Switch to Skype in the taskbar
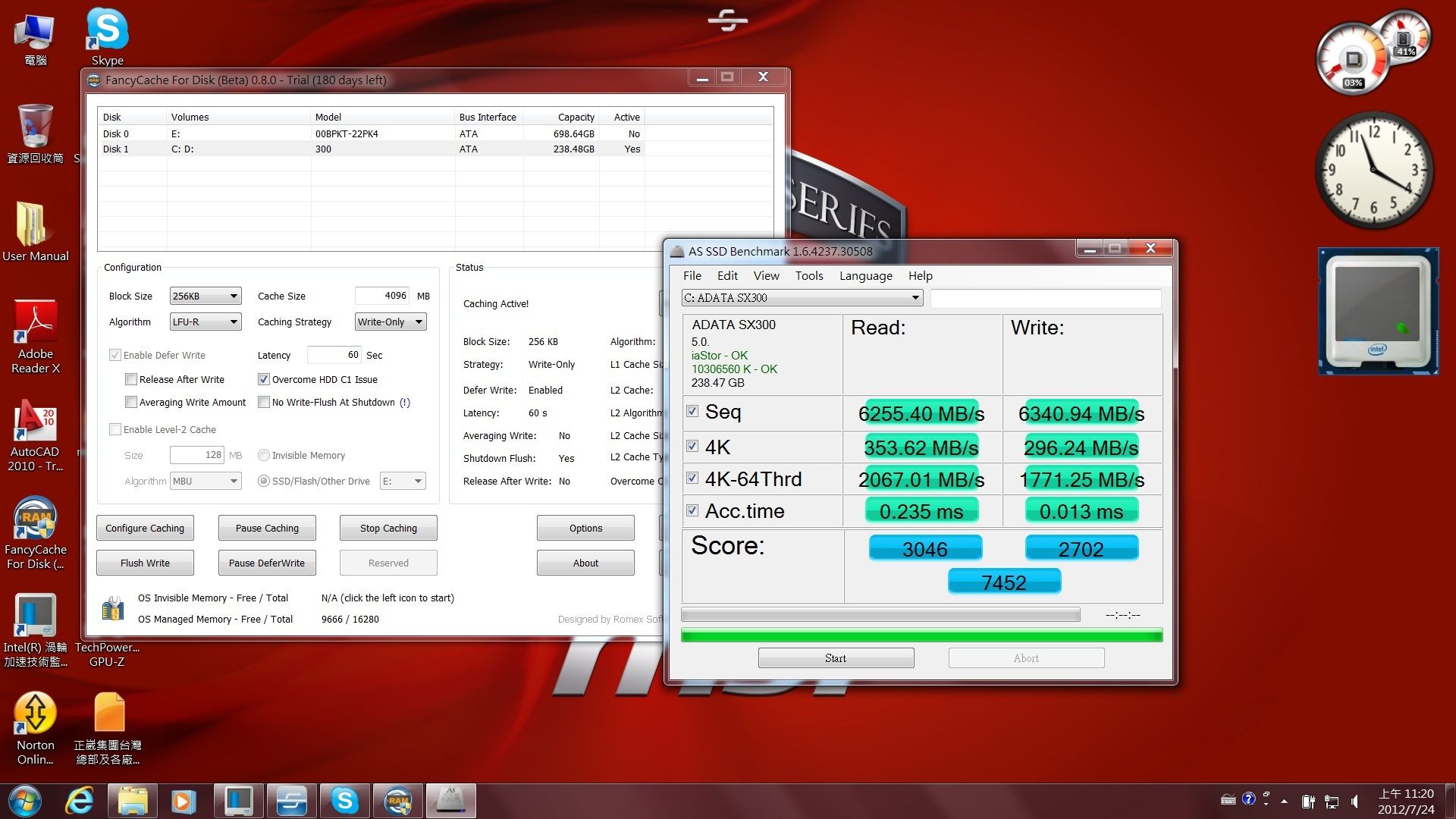 click(344, 801)
